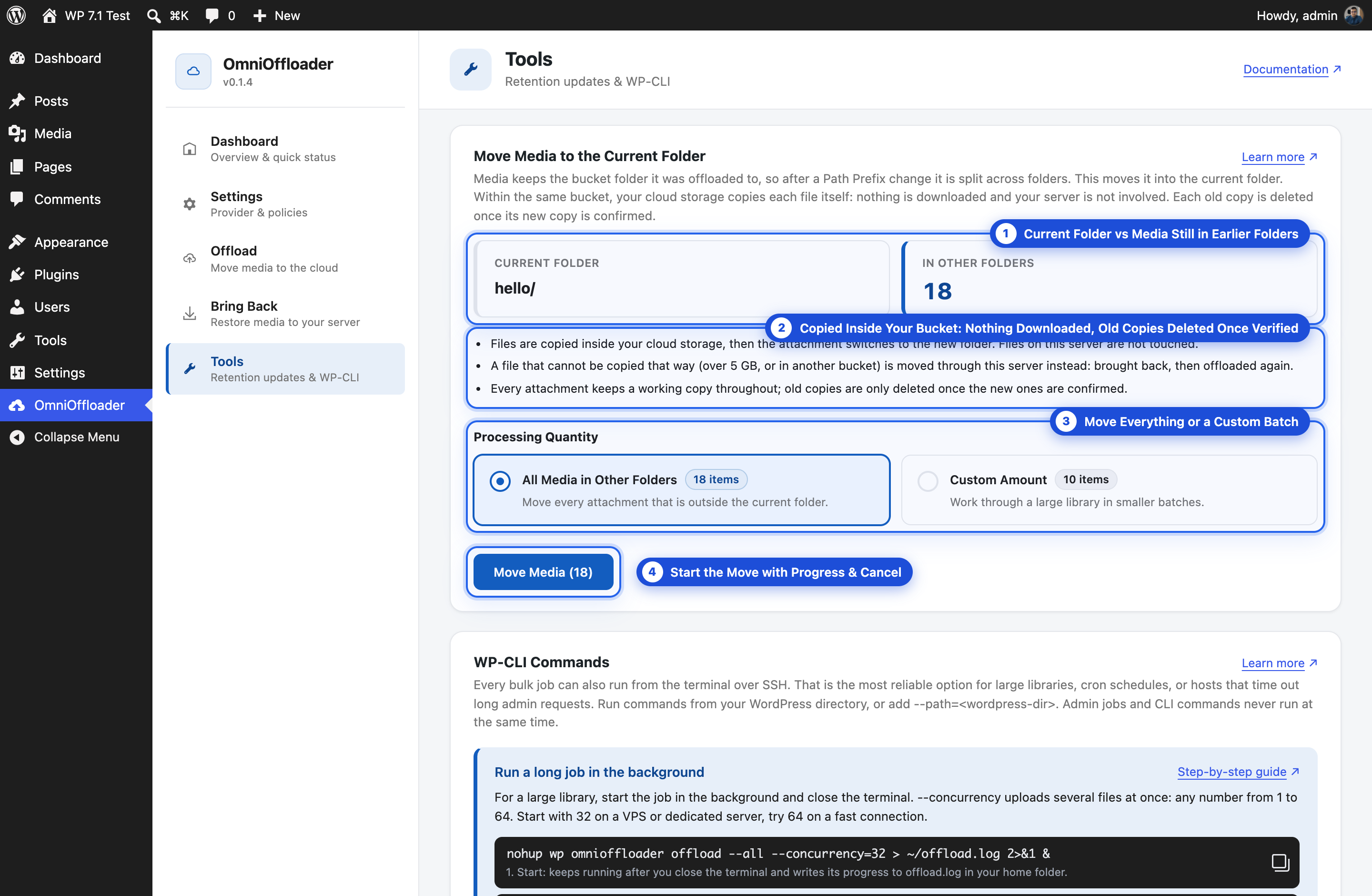Click the OmniOffloader cloud logo icon
The width and height of the screenshot is (1372, 896).
tap(194, 71)
